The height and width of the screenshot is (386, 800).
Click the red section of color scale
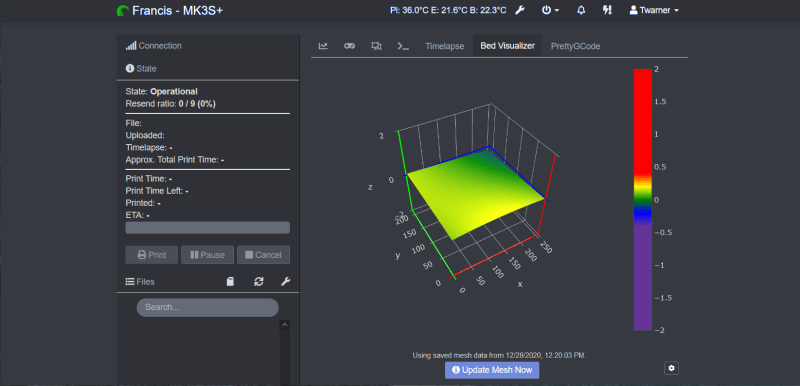[642, 122]
